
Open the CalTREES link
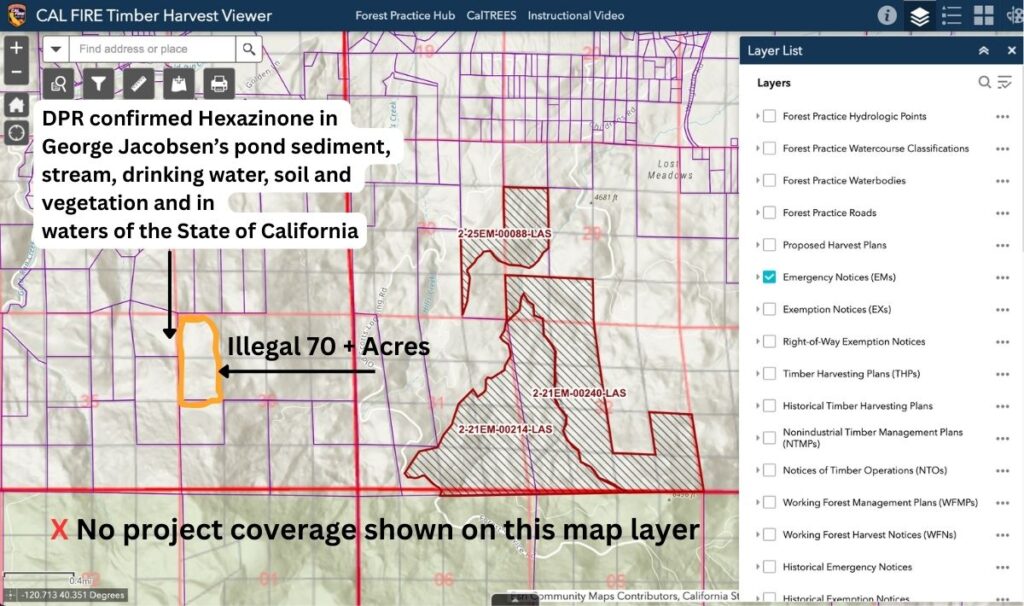tap(491, 16)
